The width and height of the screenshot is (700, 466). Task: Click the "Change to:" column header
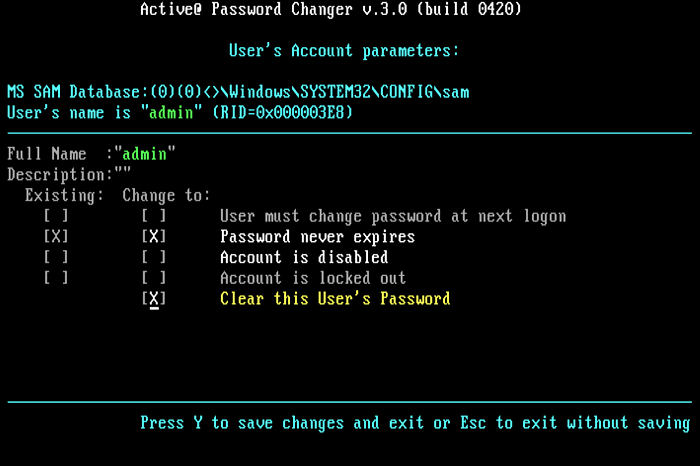(x=167, y=195)
